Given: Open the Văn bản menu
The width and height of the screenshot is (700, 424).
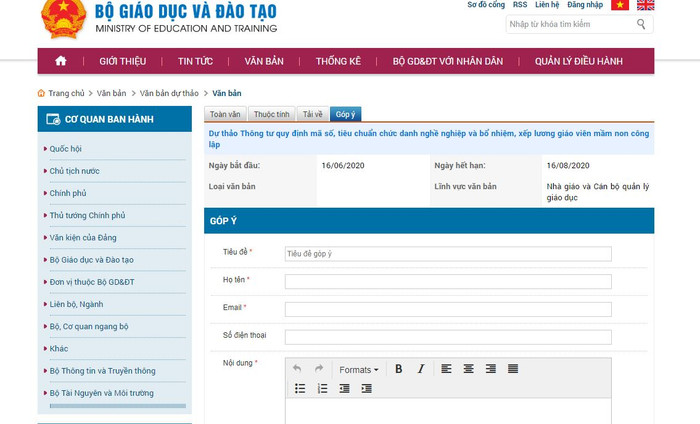Looking at the screenshot, I should pos(264,61).
